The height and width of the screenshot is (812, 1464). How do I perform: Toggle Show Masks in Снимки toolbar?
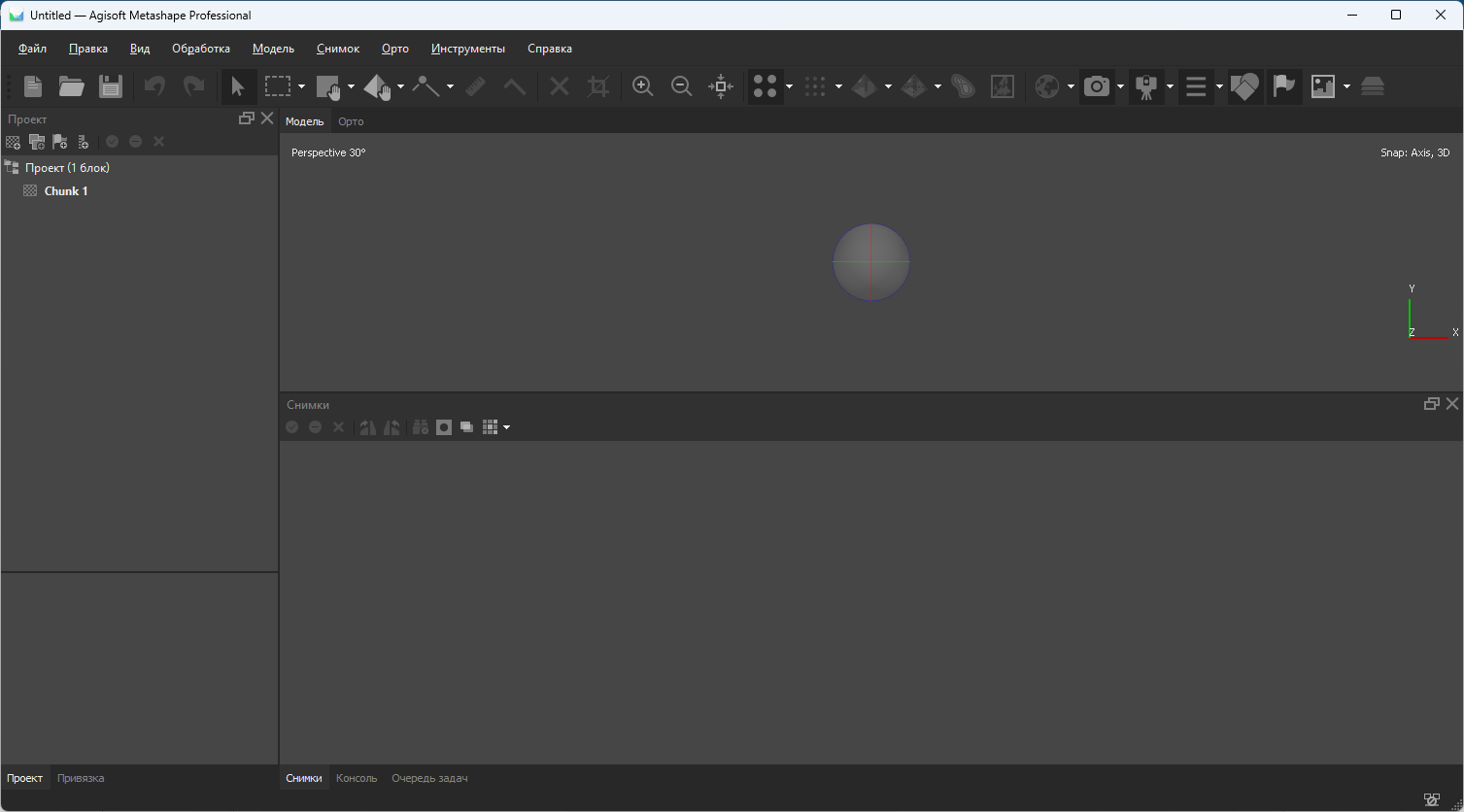click(444, 427)
